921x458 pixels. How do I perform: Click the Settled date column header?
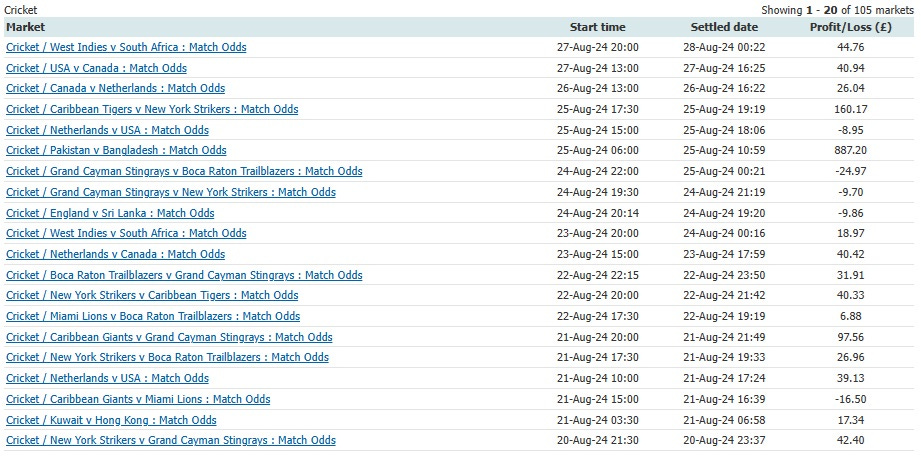pyautogui.click(x=724, y=27)
